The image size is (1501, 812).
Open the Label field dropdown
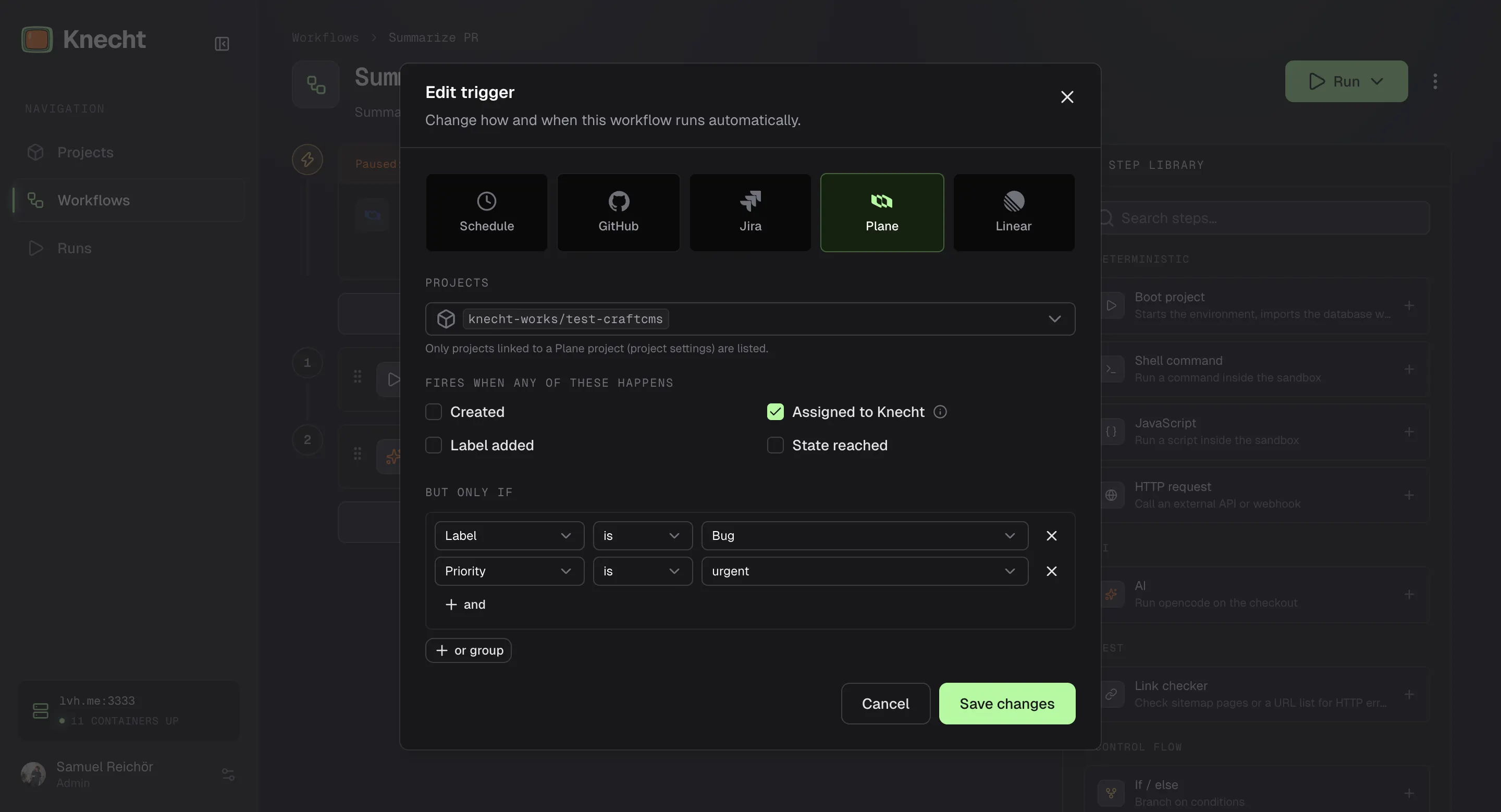click(x=509, y=536)
